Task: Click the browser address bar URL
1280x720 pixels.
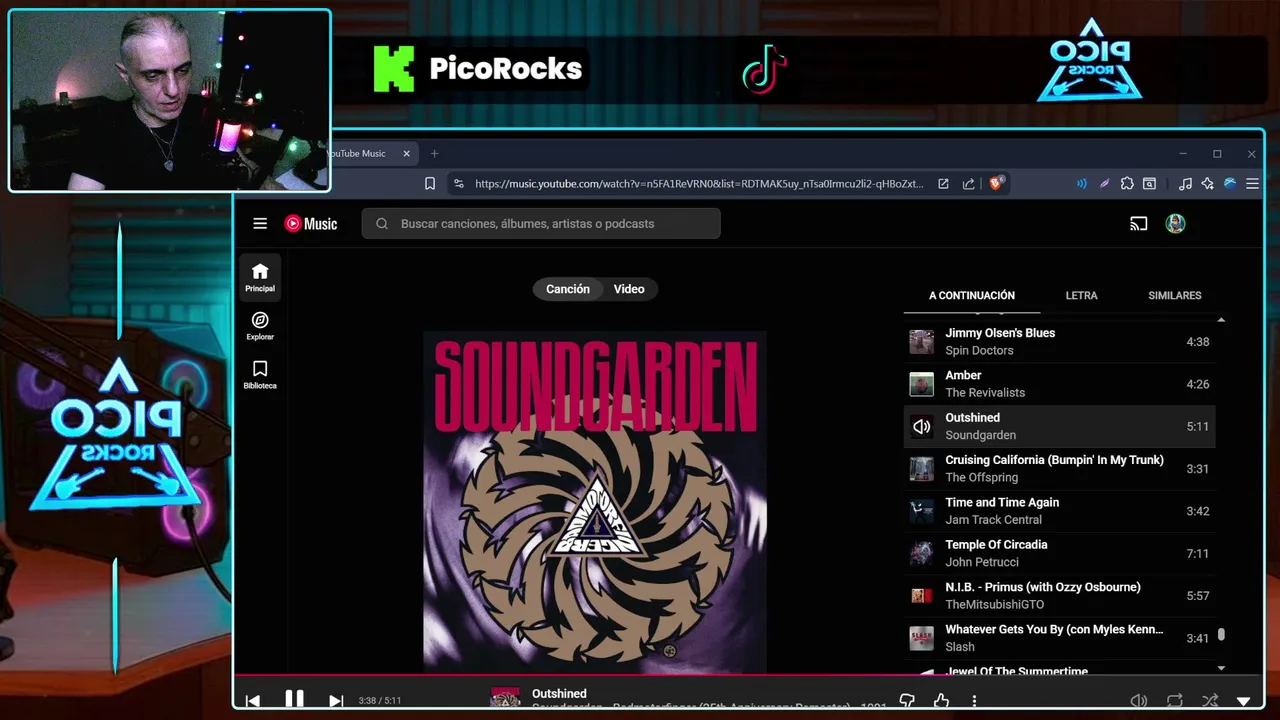Action: click(700, 184)
